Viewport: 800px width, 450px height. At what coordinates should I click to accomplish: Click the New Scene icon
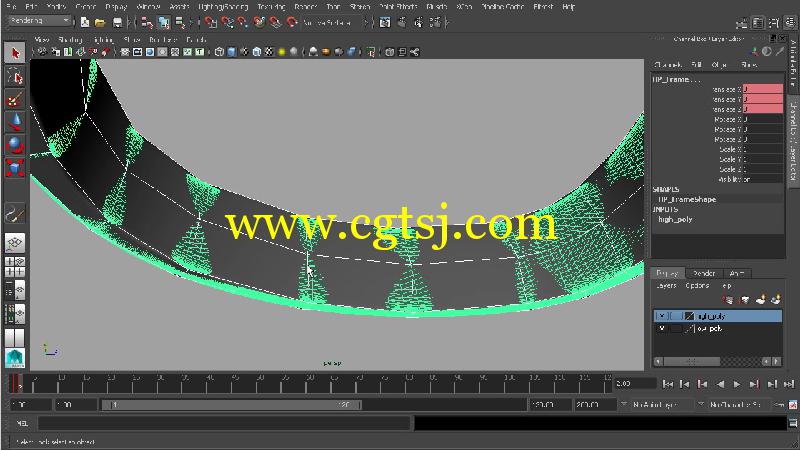tap(85, 22)
